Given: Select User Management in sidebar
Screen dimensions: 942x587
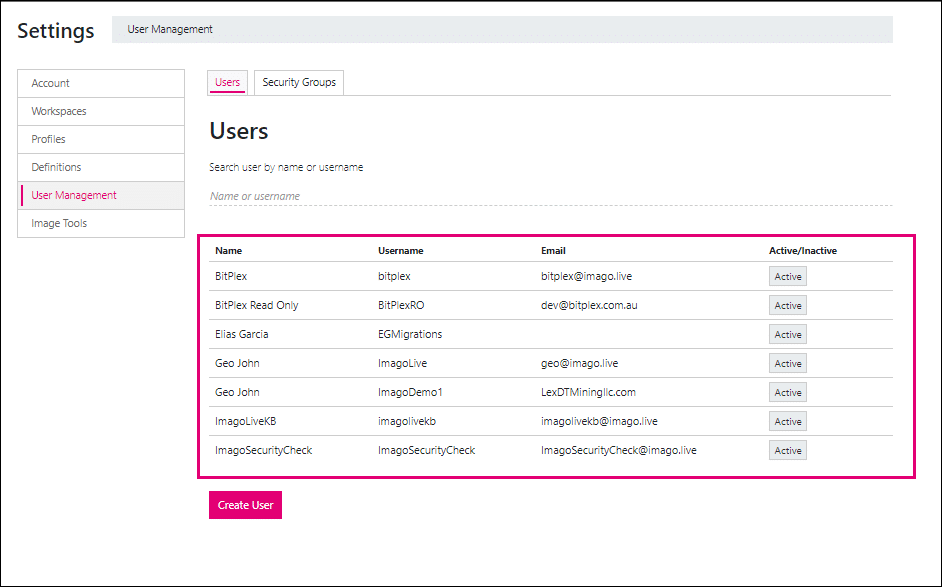Looking at the screenshot, I should (101, 195).
